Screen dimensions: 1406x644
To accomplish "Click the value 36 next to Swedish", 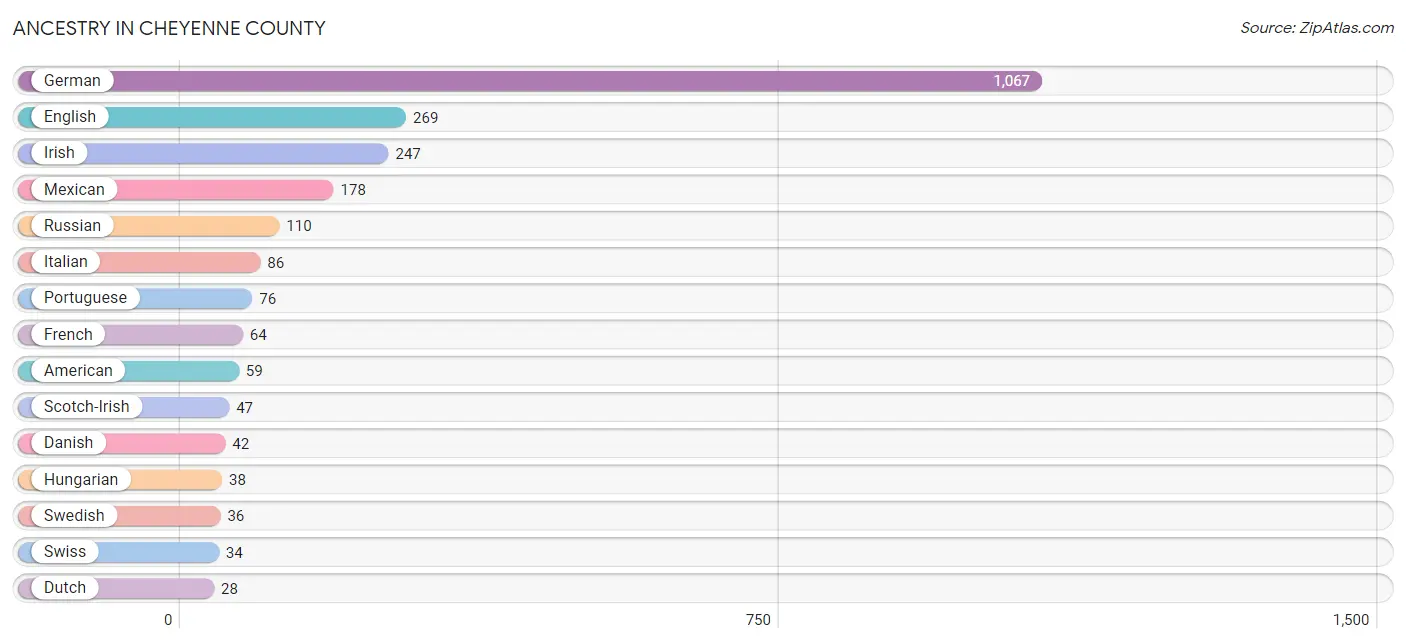I will 236,516.
